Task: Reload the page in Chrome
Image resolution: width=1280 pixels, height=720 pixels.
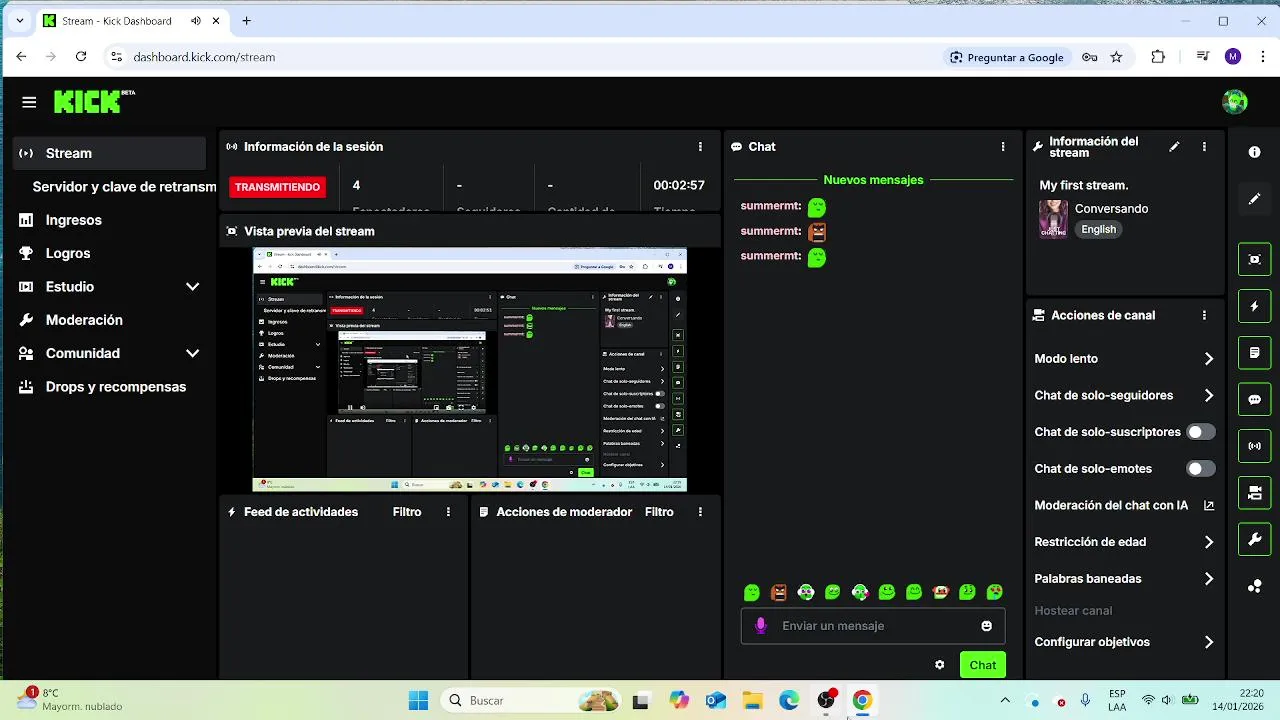Action: pyautogui.click(x=81, y=57)
